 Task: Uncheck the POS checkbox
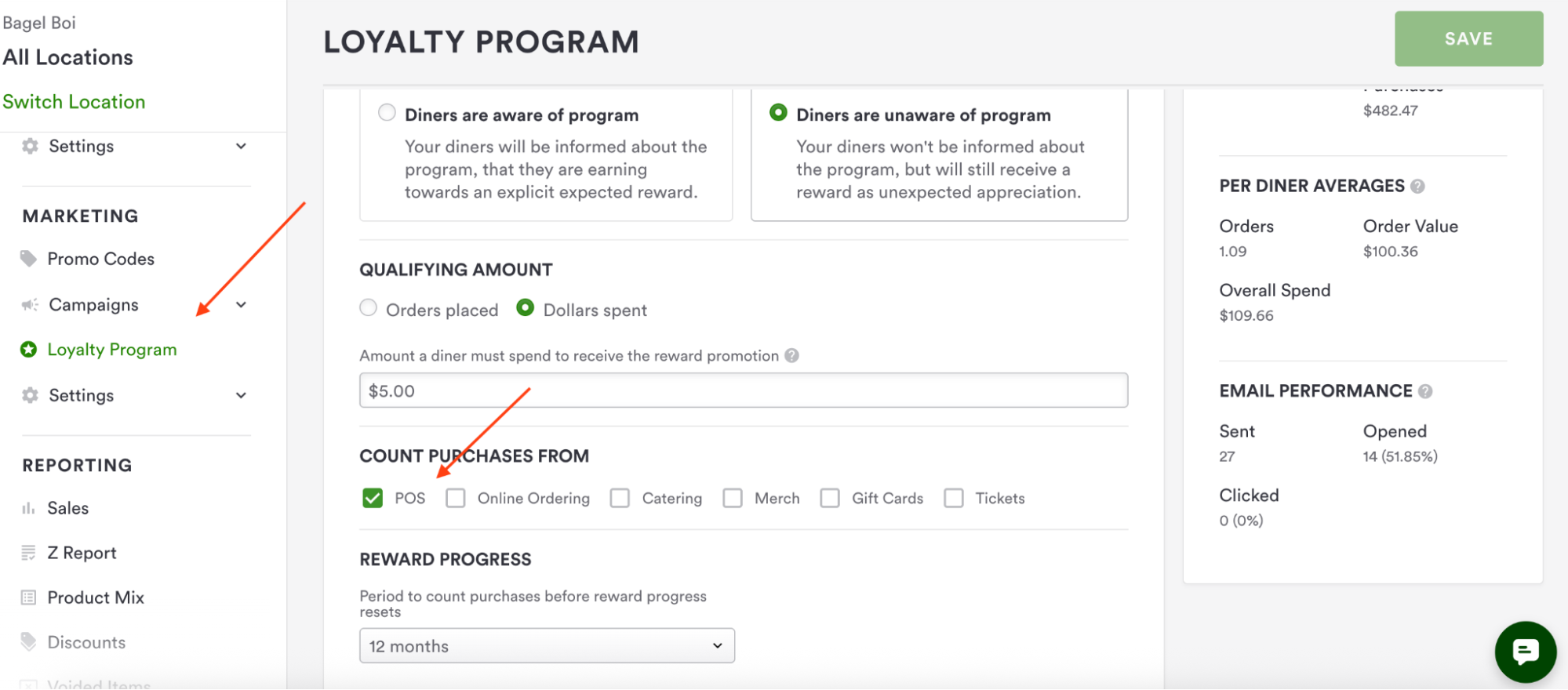pos(373,498)
